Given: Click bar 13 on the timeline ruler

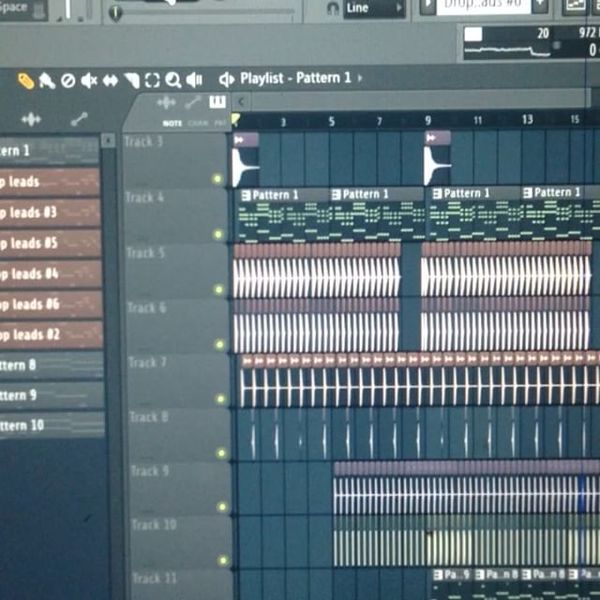Looking at the screenshot, I should [527, 119].
